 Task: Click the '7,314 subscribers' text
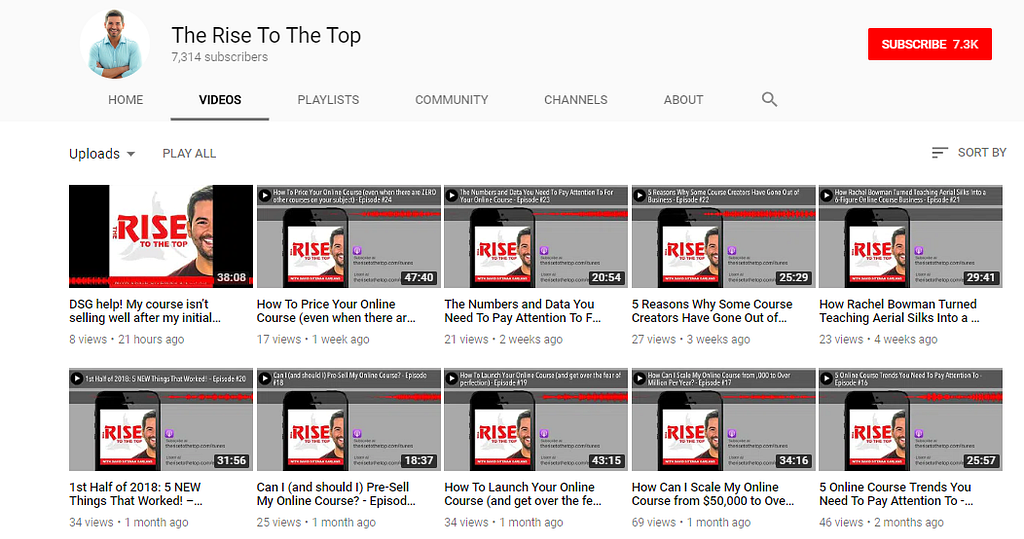pyautogui.click(x=219, y=57)
